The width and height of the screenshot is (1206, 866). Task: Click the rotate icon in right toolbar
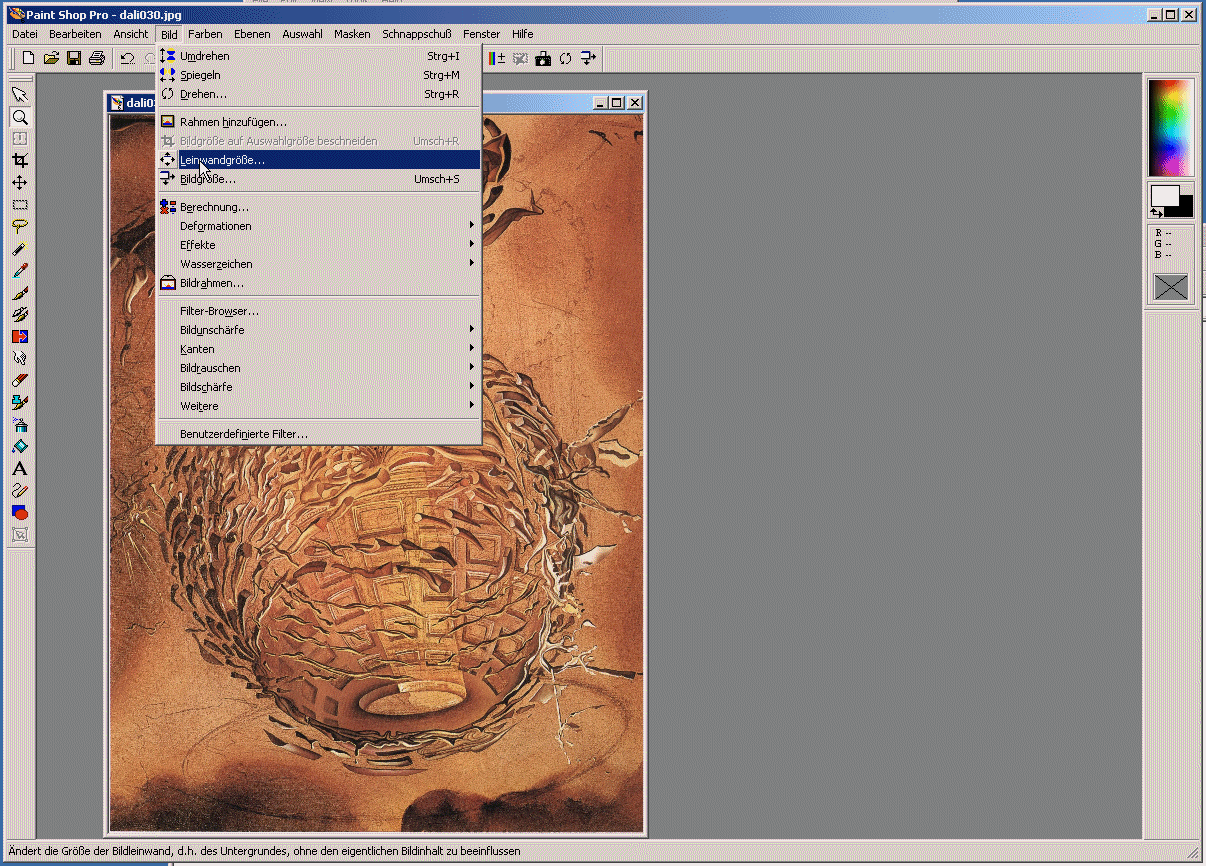point(566,58)
